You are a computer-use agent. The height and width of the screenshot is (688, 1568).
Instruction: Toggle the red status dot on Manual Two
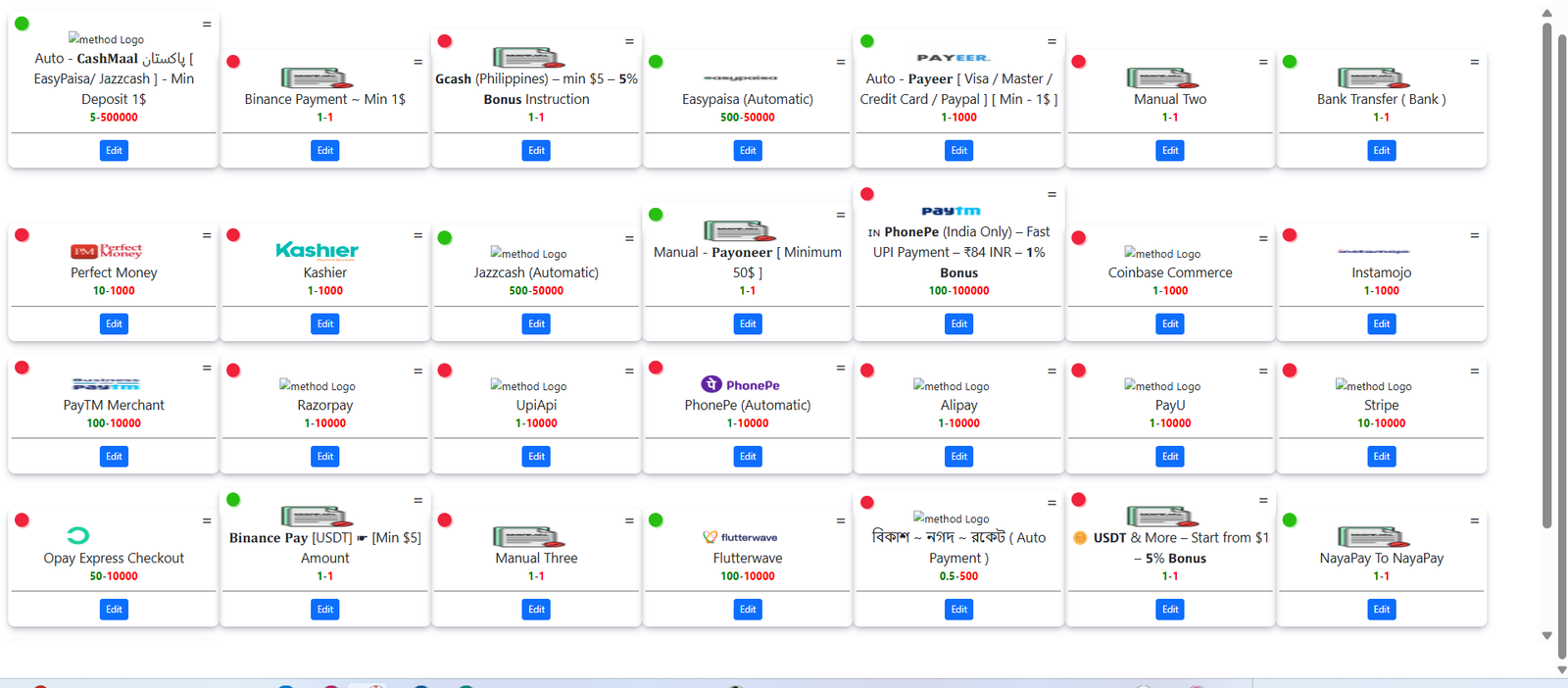[x=1079, y=62]
